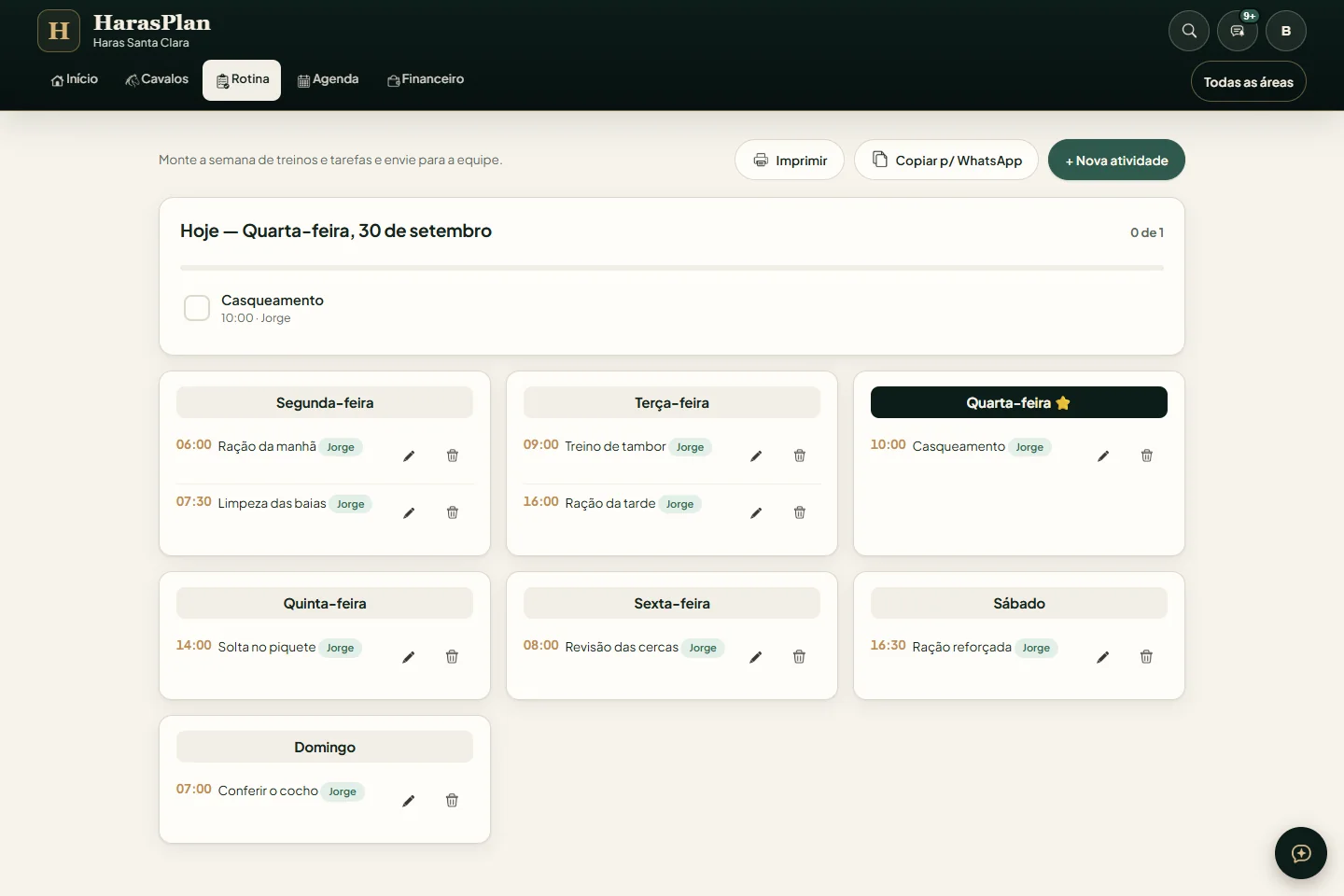Click the 16:30 time on Ração reforçada
The width and height of the screenshot is (1344, 896).
pos(888,645)
